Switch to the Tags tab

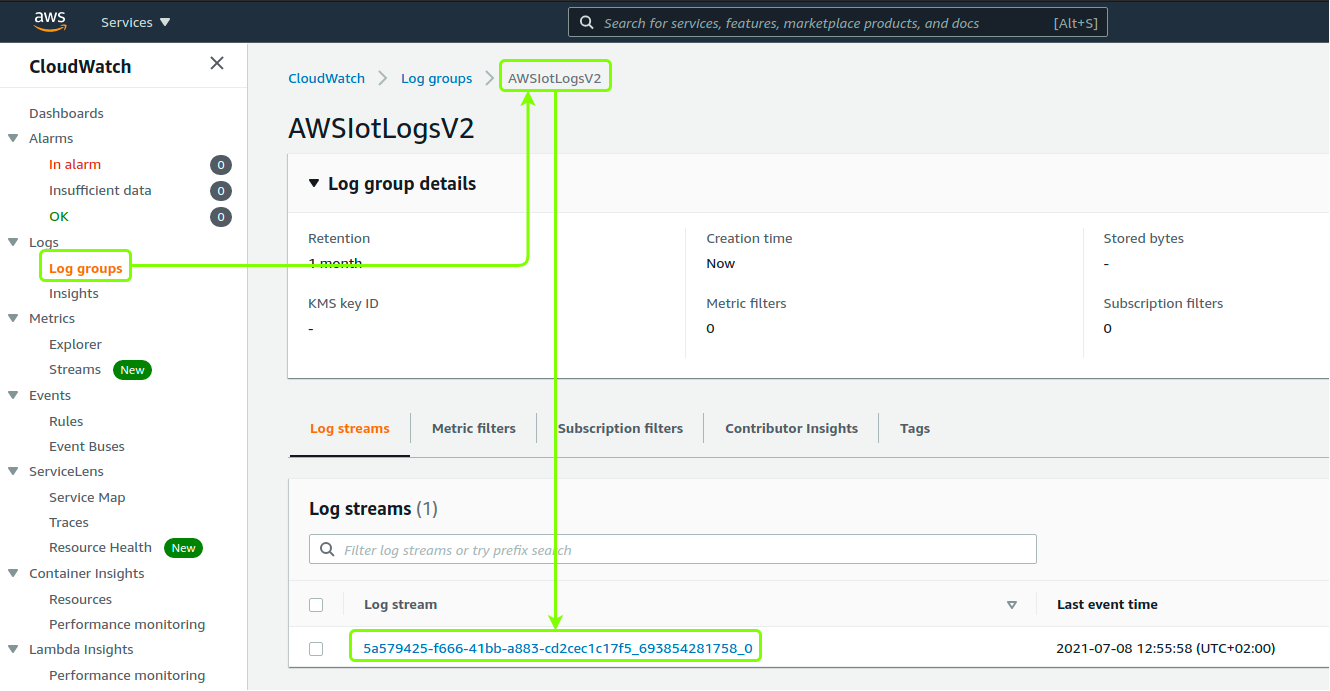[x=915, y=428]
